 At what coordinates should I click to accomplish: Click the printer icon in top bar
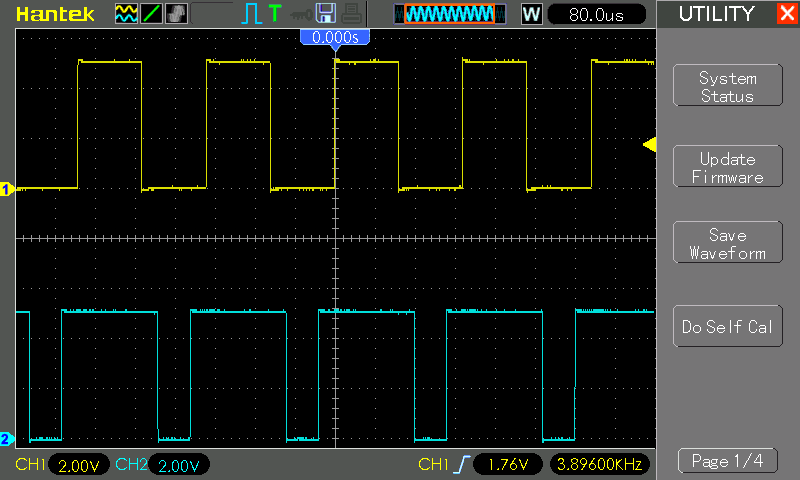point(349,14)
